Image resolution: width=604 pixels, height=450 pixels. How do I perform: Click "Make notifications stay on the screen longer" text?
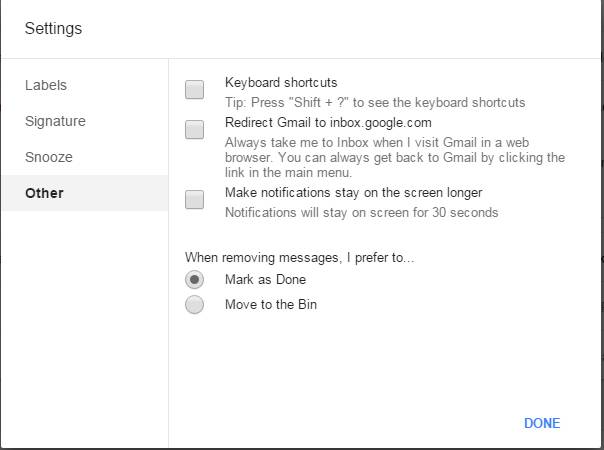[354, 192]
